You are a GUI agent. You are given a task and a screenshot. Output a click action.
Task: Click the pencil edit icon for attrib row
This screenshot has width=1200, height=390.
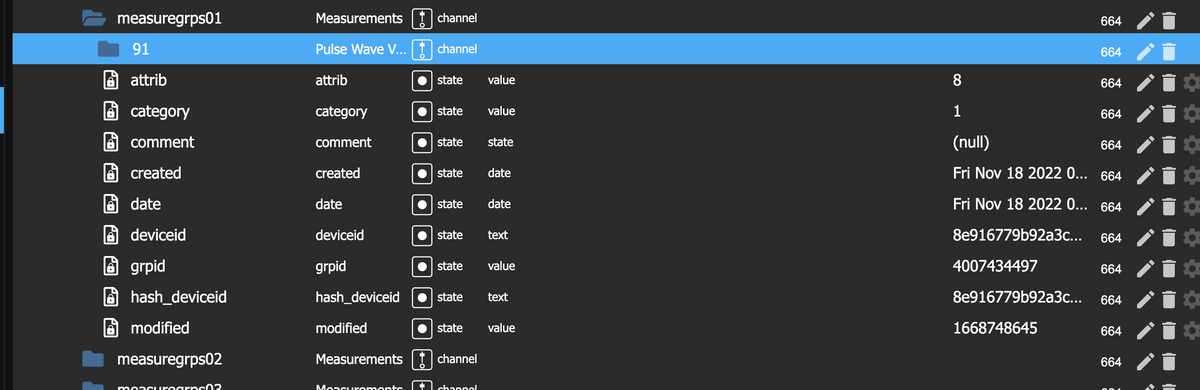1146,83
